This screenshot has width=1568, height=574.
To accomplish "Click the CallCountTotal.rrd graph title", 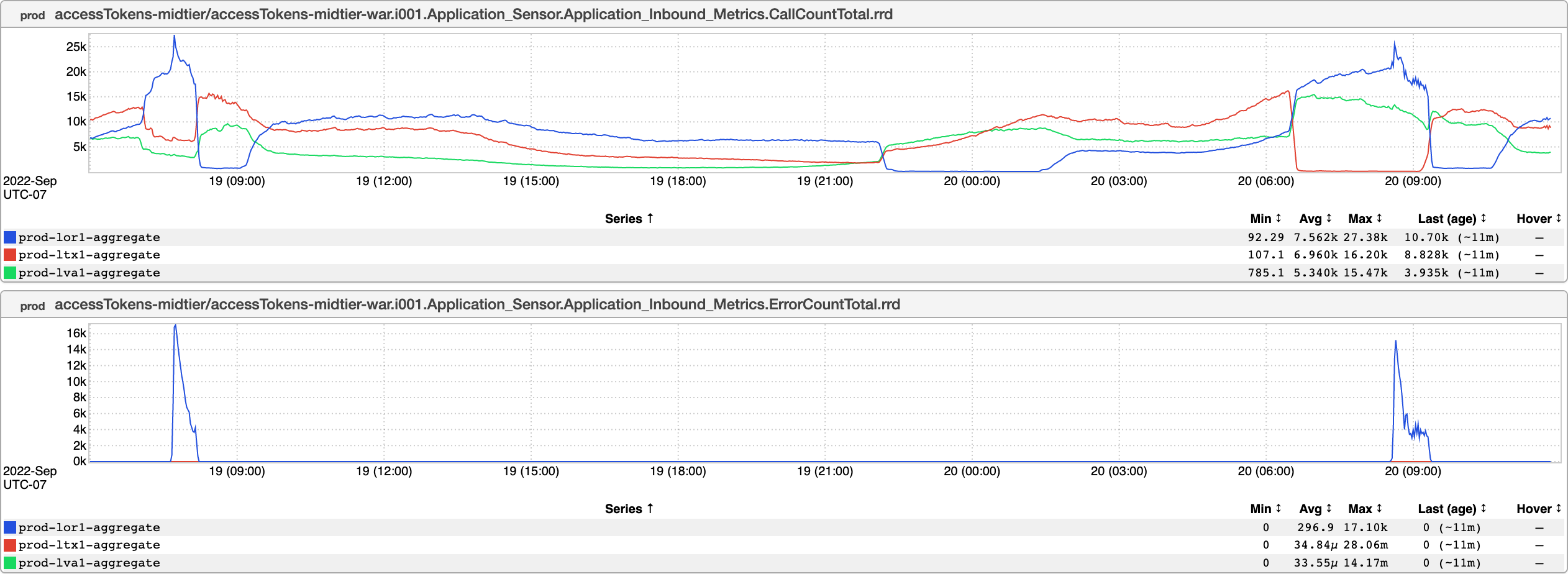I will (x=473, y=14).
